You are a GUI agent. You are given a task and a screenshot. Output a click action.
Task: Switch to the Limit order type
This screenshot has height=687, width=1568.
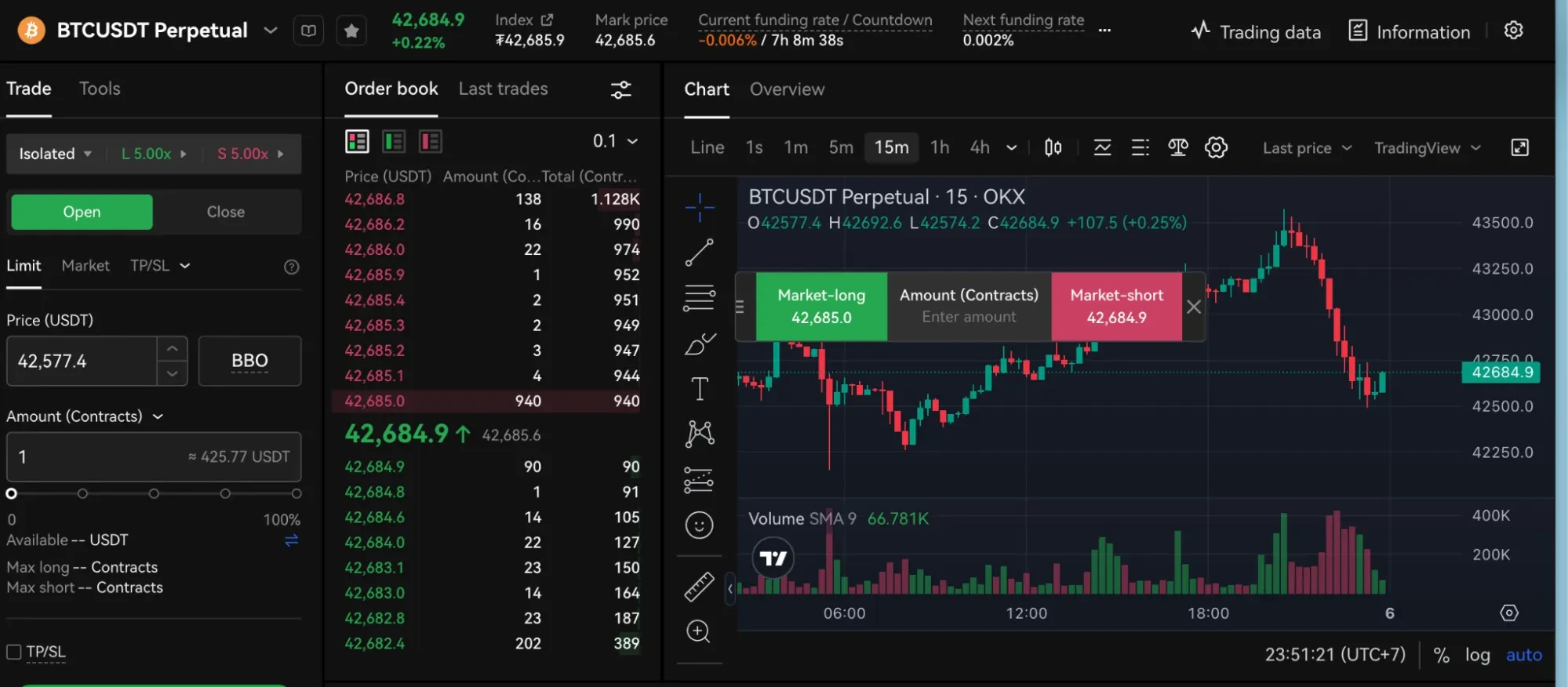pos(24,266)
